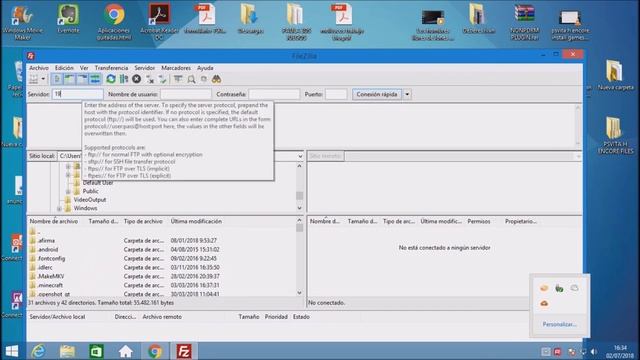Screen dimensions: 640x360
Task: Open Acrobat Reader DC desktop shortcut
Action: coord(159,22)
